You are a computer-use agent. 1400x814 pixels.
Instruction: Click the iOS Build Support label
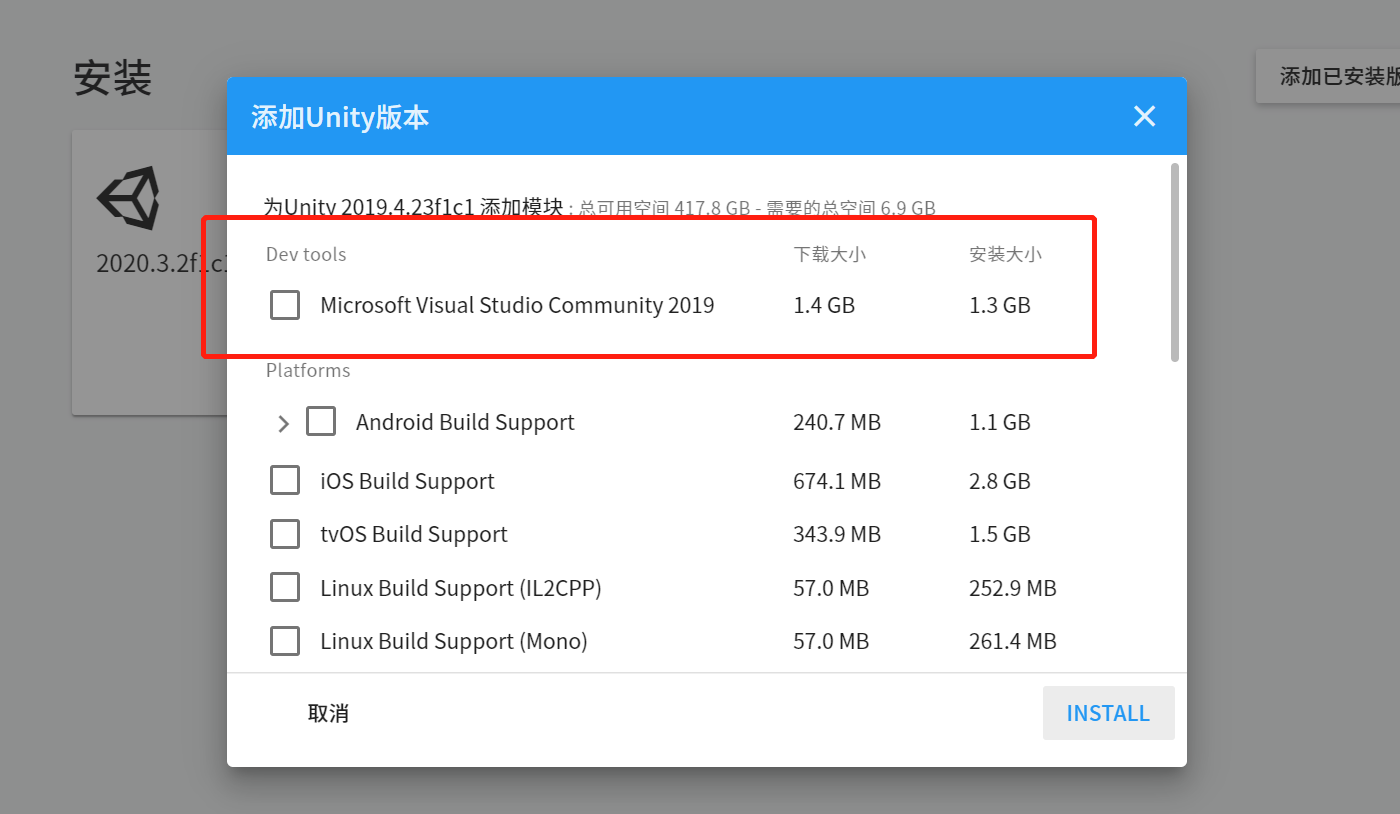coord(407,481)
